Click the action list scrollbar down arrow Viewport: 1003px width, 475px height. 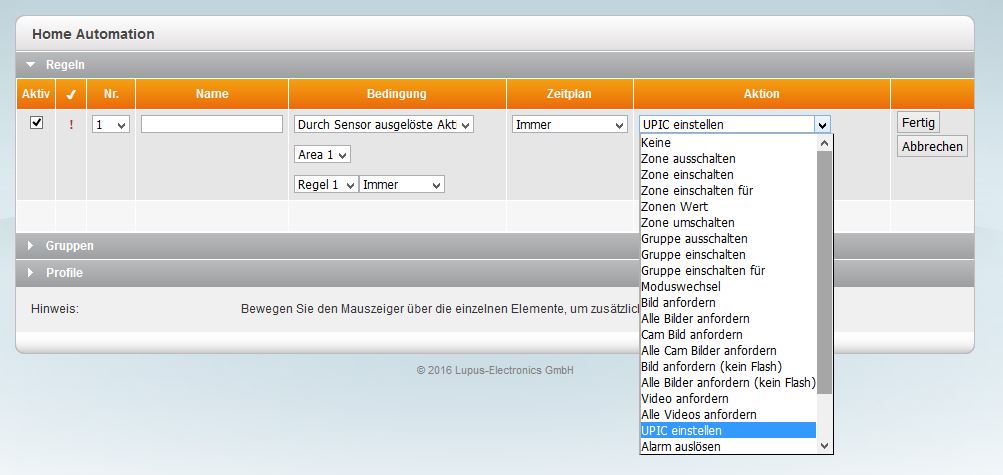(x=825, y=446)
